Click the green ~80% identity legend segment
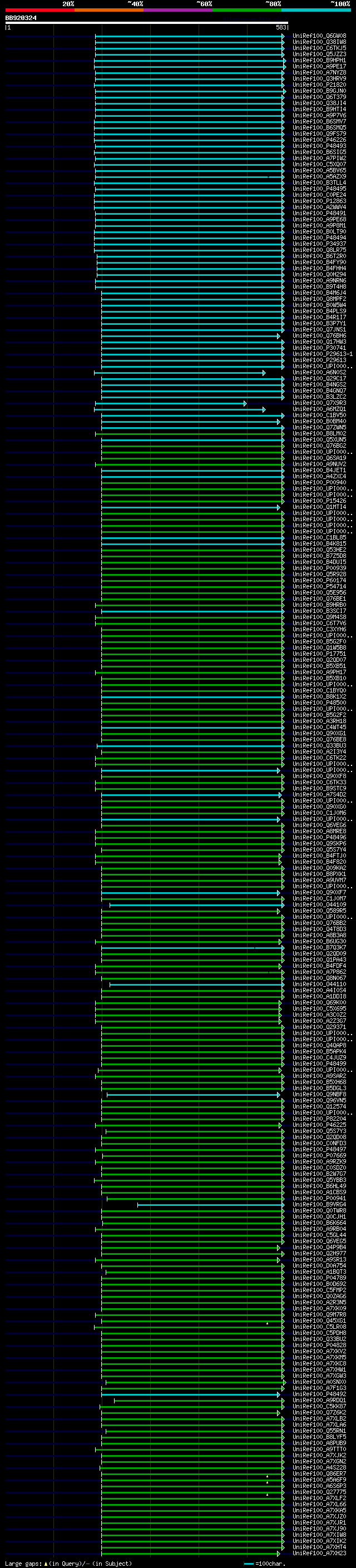This screenshot has height=1568, width=356. click(x=247, y=10)
